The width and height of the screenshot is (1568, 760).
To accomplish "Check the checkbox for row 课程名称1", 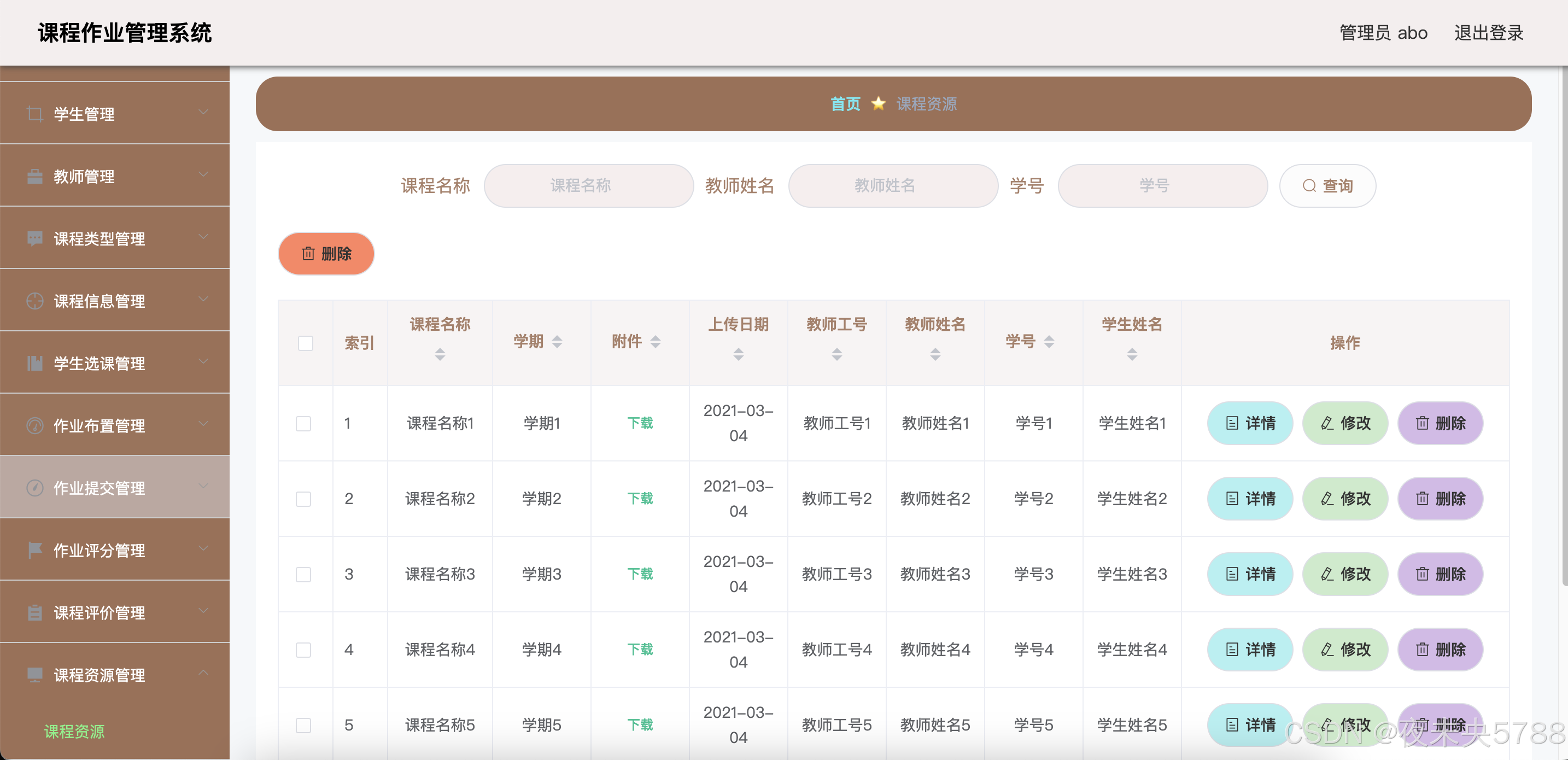I will pyautogui.click(x=303, y=423).
